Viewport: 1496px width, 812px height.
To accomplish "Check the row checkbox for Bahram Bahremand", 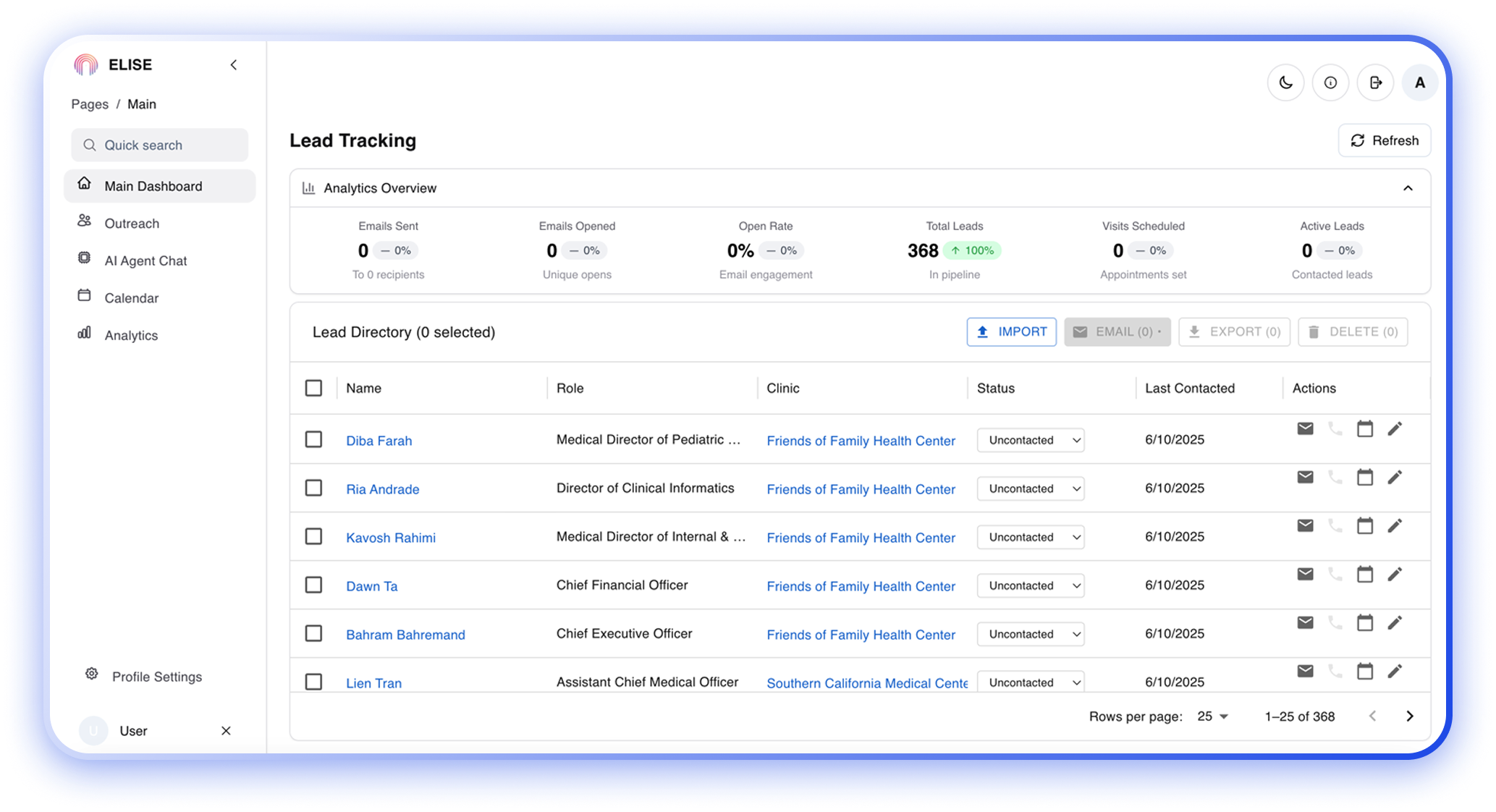I will coord(313,633).
